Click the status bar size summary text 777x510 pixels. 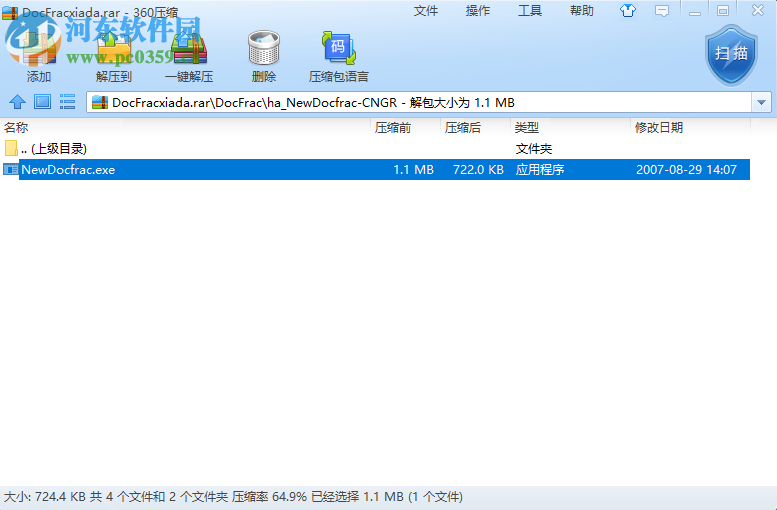[233, 497]
